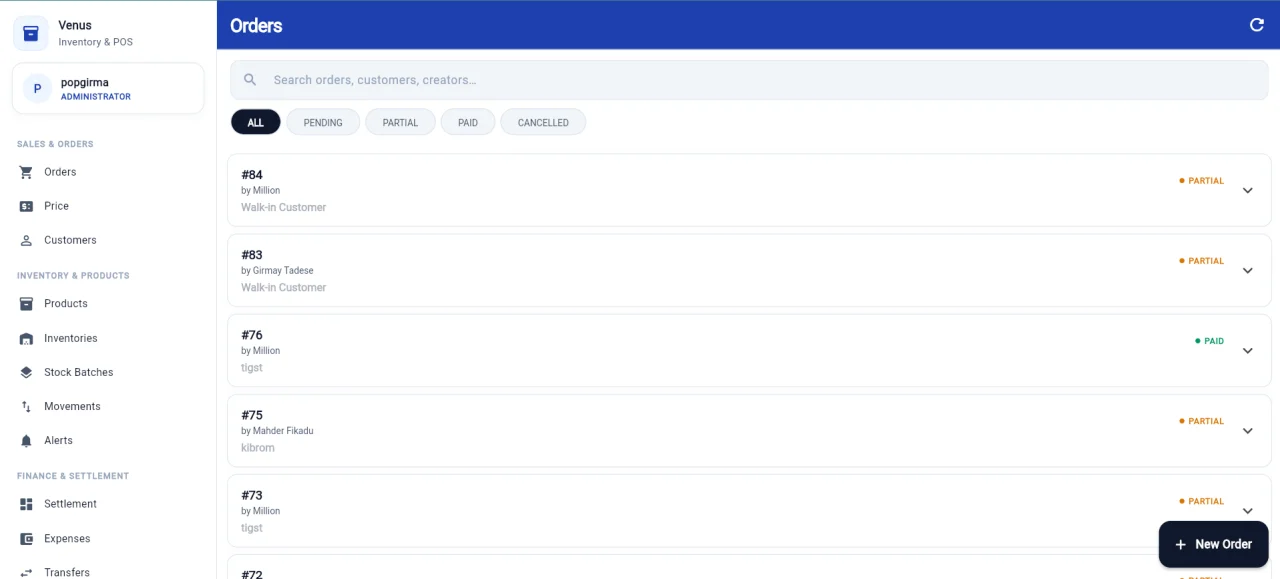Click customer 'tigst' on order #76
This screenshot has width=1280, height=579.
tap(252, 368)
